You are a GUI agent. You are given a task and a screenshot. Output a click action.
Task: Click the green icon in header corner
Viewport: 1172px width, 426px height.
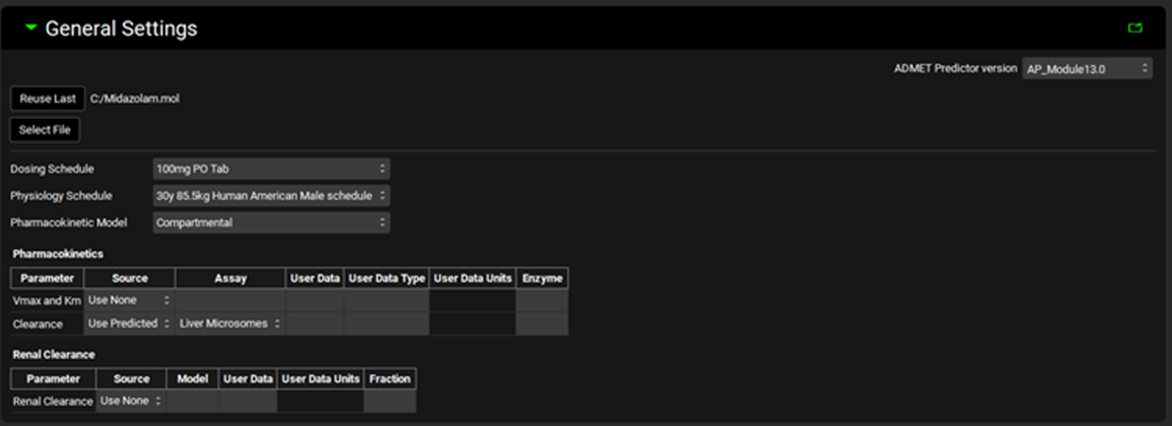pos(1134,28)
